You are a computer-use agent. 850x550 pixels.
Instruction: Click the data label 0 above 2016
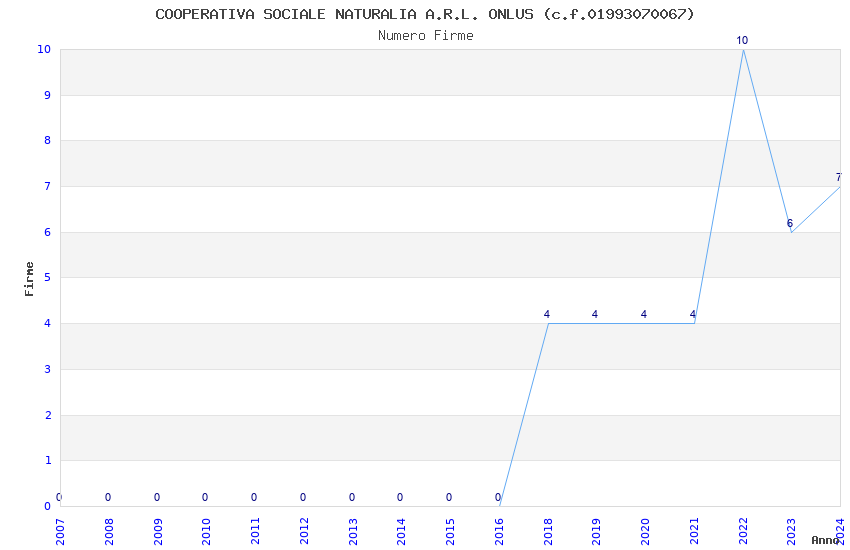[498, 497]
